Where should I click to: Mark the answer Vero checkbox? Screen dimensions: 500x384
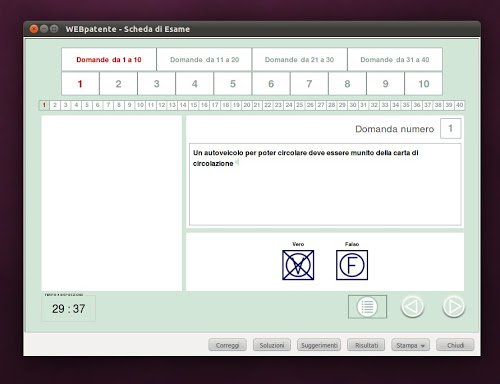(298, 265)
